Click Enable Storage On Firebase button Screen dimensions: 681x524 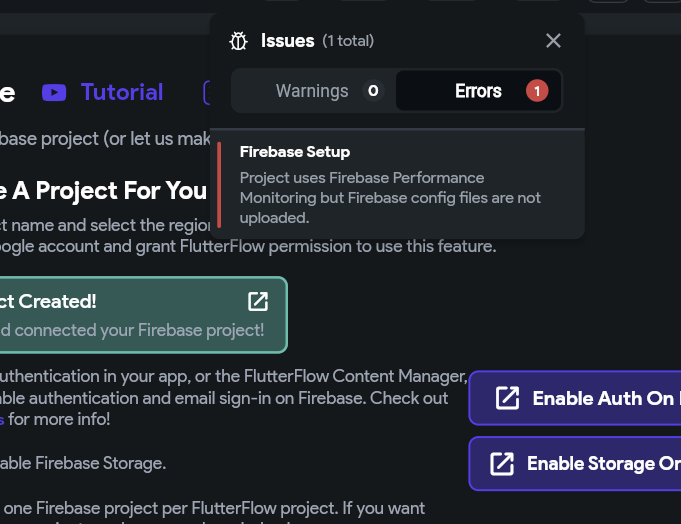(x=575, y=463)
